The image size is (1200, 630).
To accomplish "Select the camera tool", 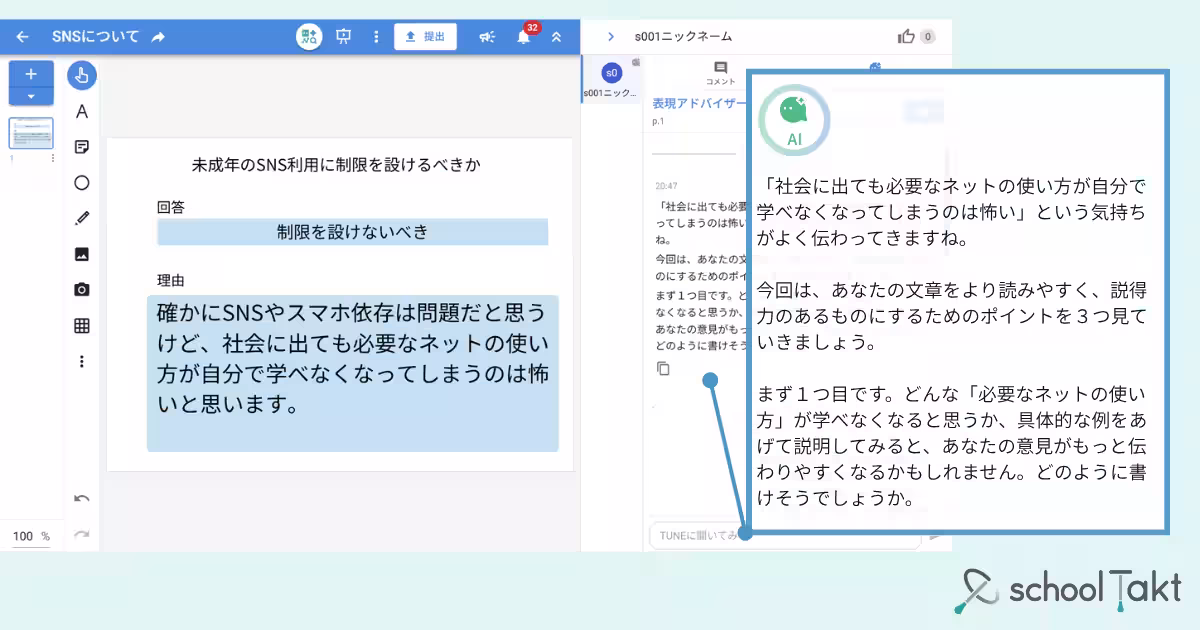I will 82,290.
